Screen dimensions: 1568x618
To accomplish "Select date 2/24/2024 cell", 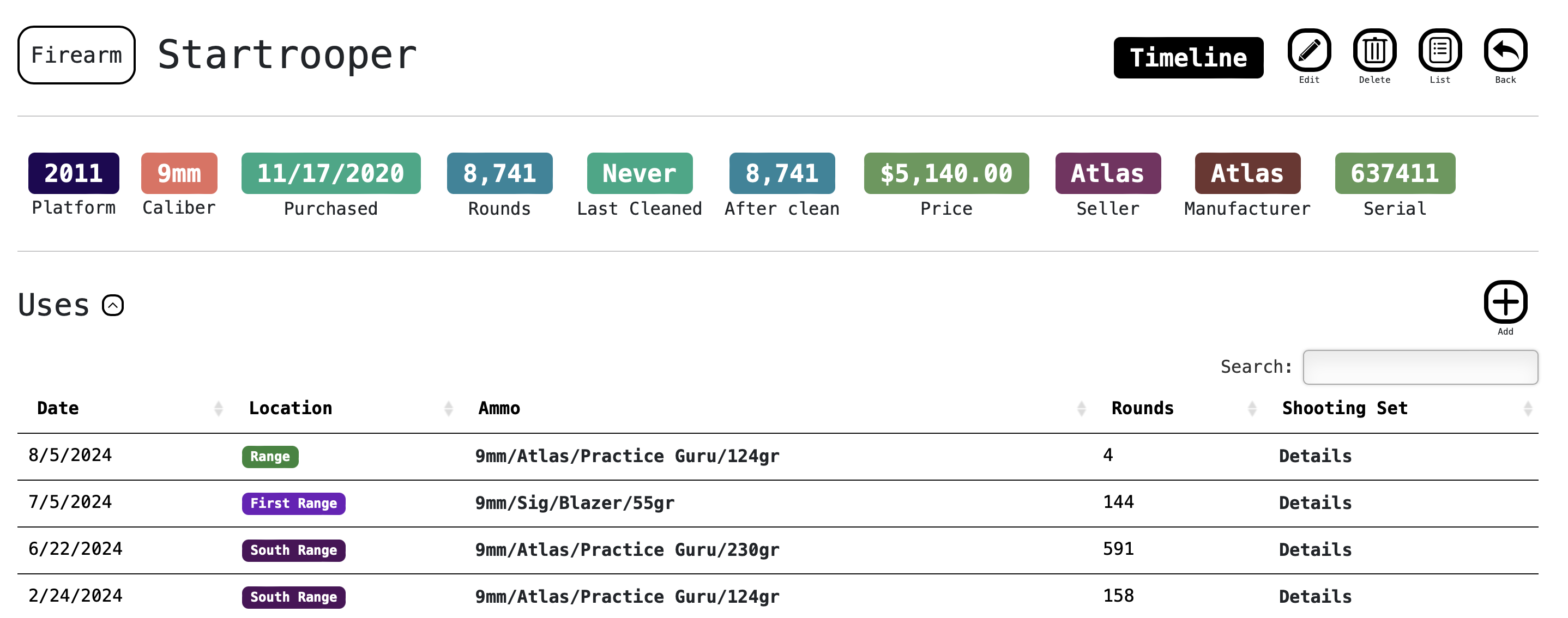I will (x=75, y=596).
